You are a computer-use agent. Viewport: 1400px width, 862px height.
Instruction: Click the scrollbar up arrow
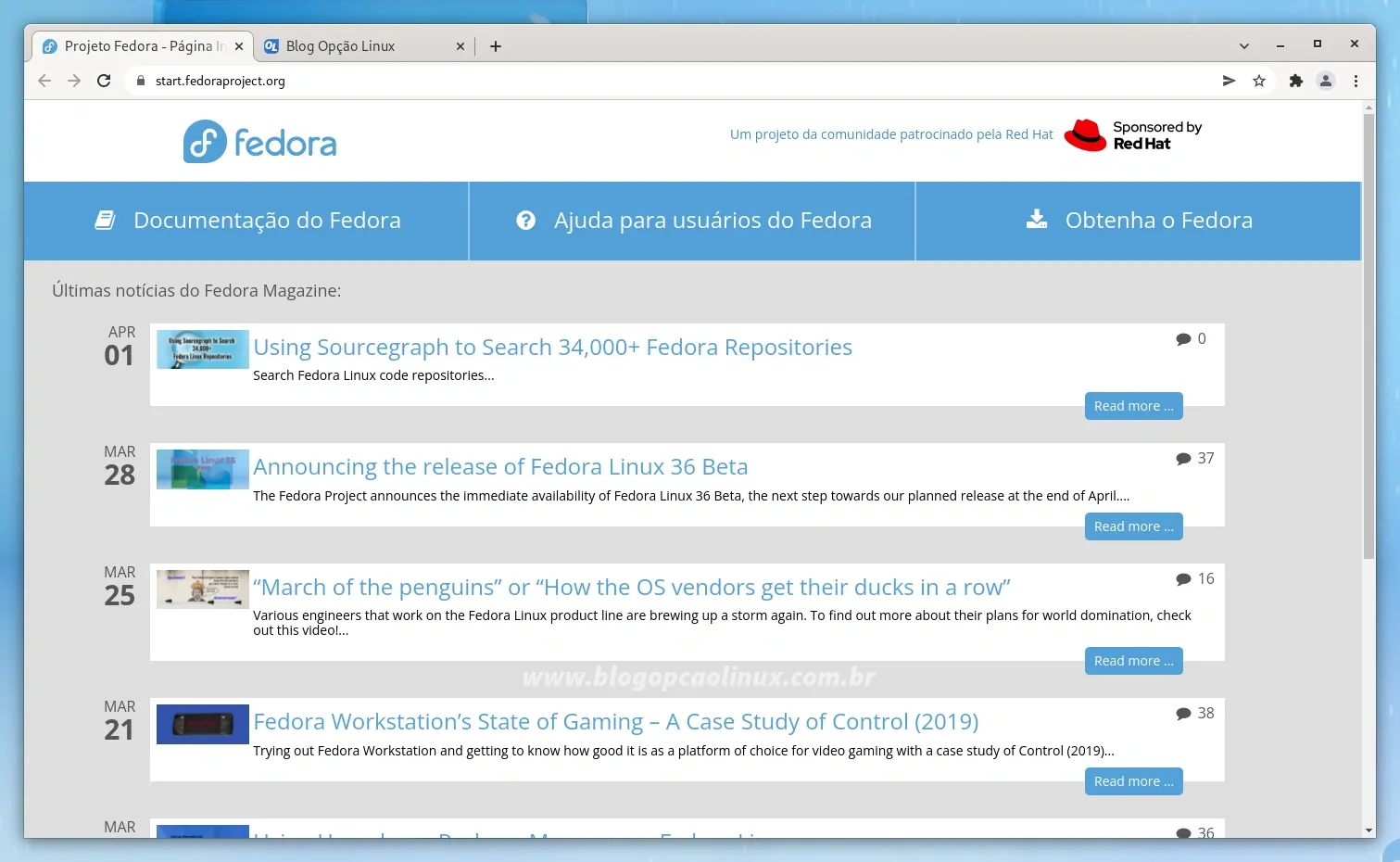coord(1368,108)
